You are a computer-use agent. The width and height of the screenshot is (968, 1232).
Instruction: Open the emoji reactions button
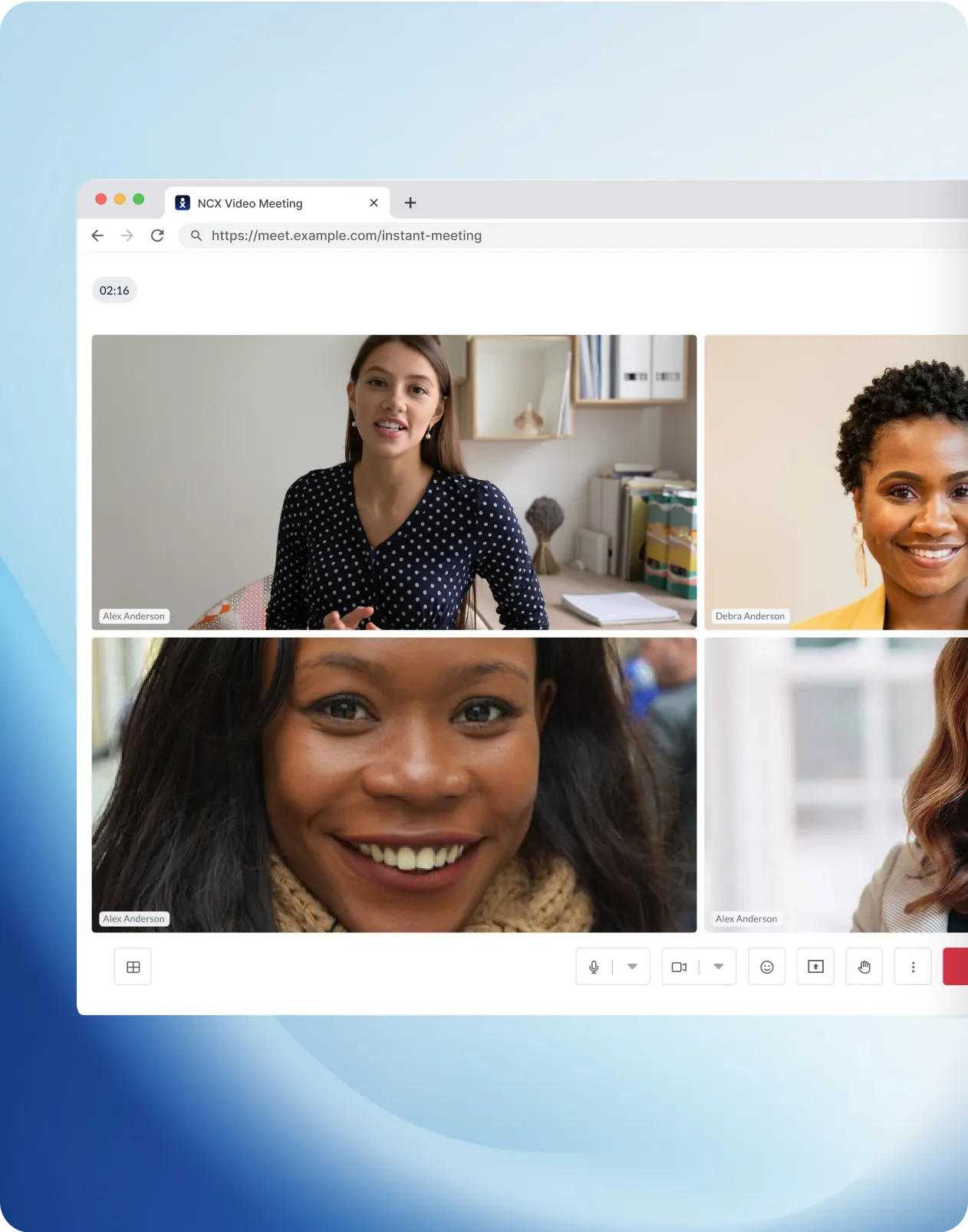coord(766,967)
